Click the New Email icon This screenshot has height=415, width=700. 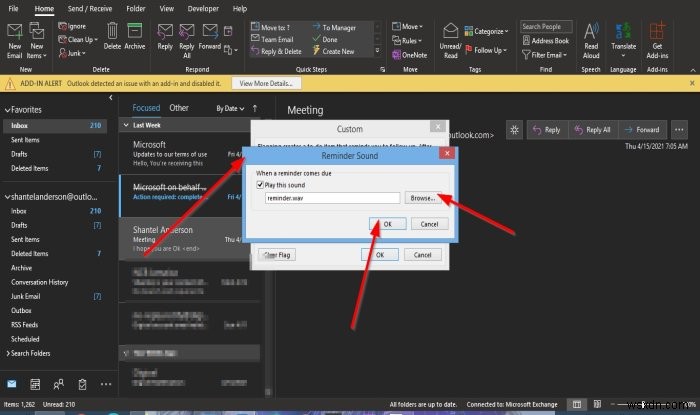[x=14, y=32]
